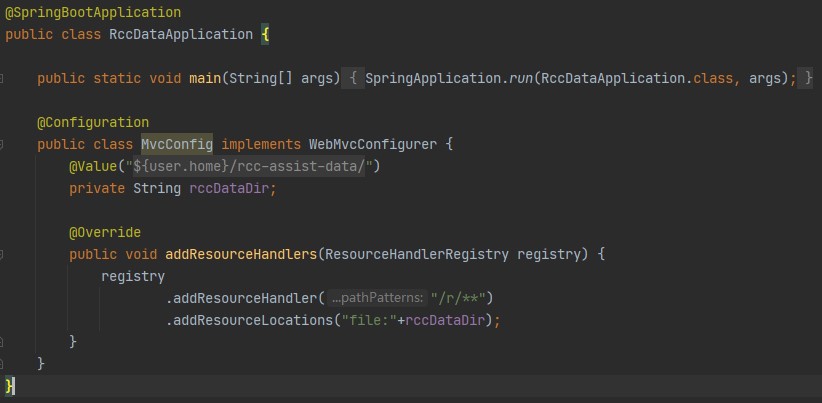Image resolution: width=822 pixels, height=403 pixels.
Task: Click the MvcConfig class closing fold marker
Action: point(6,363)
